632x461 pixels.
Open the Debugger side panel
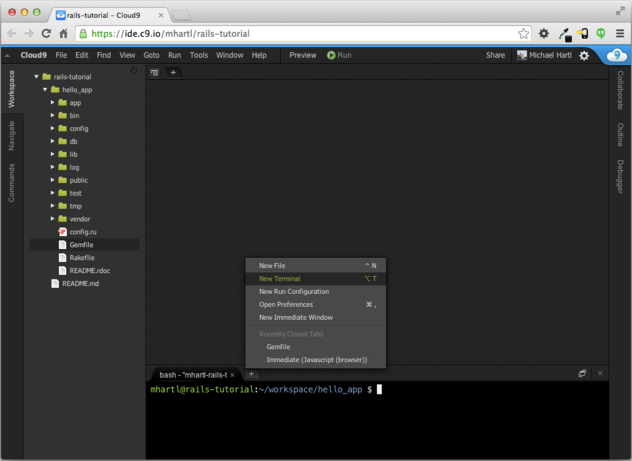click(x=620, y=177)
